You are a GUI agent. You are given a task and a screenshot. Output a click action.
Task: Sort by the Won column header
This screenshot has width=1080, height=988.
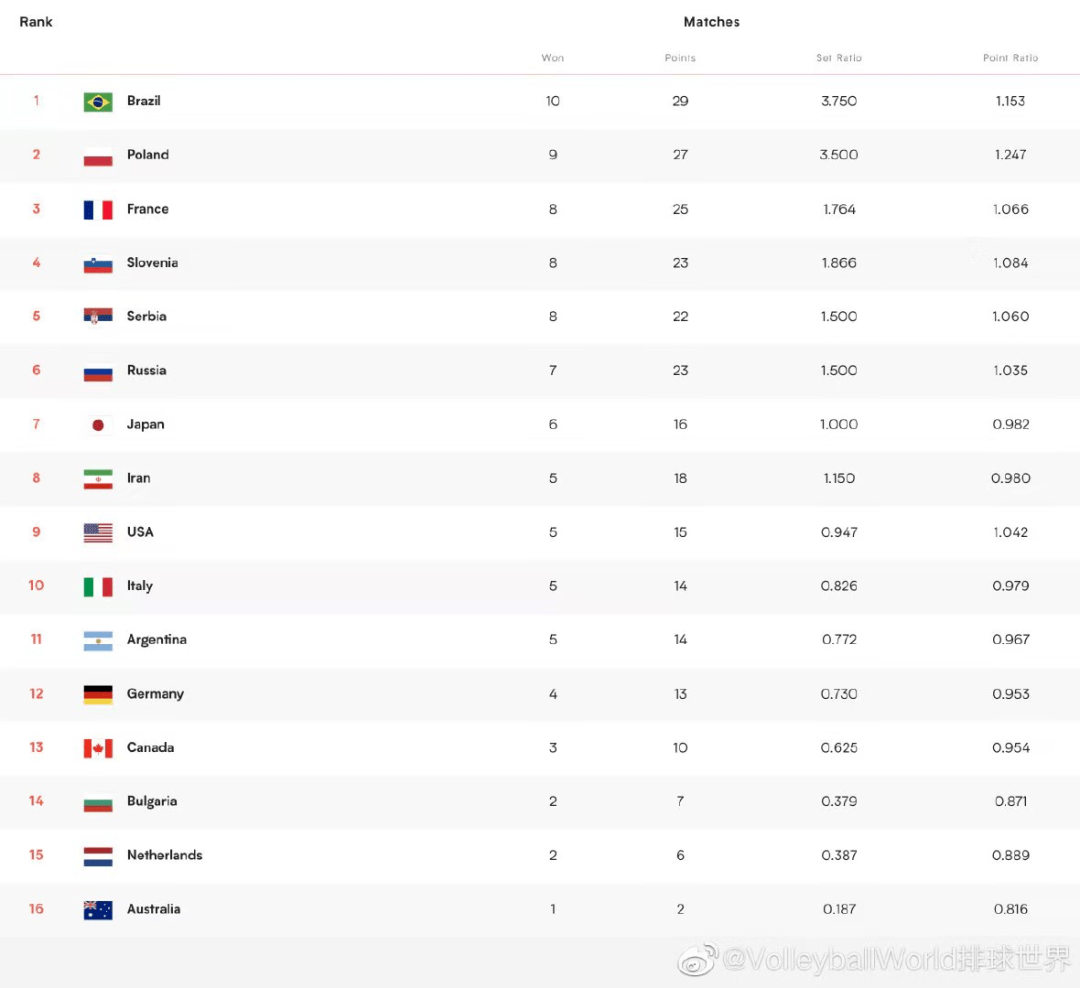[x=552, y=58]
